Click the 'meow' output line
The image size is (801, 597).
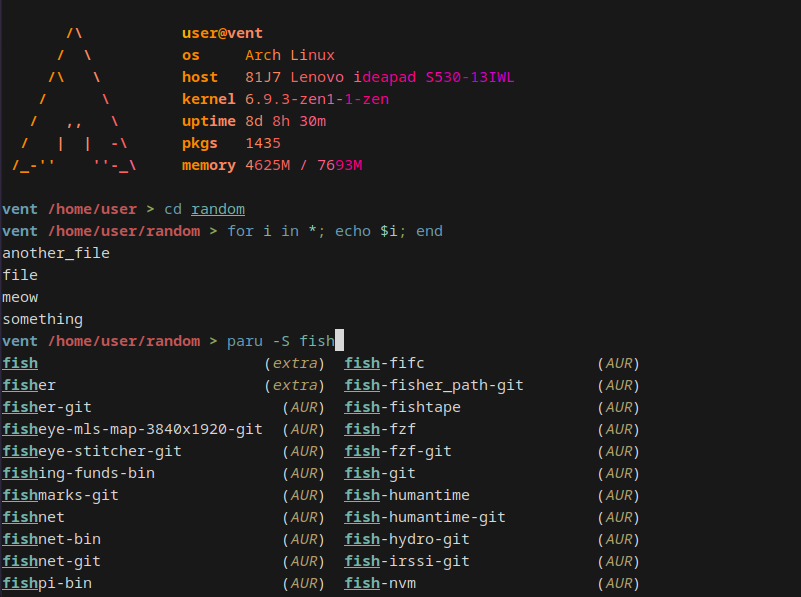pyautogui.click(x=20, y=297)
